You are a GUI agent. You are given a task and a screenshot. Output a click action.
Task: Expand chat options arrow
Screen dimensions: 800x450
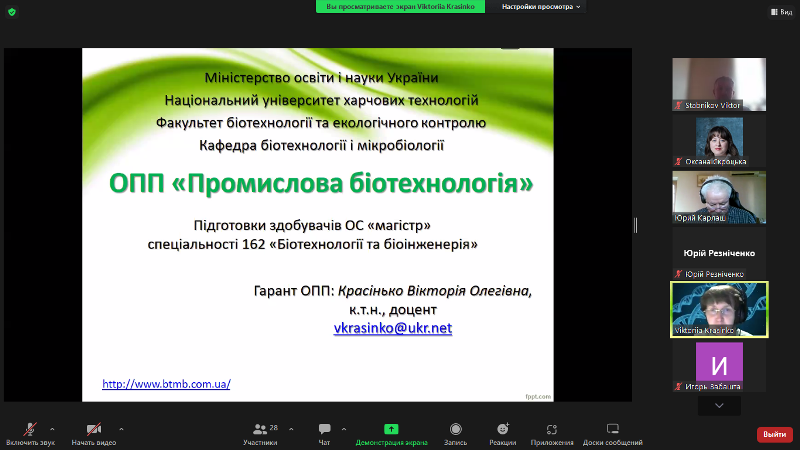click(344, 430)
